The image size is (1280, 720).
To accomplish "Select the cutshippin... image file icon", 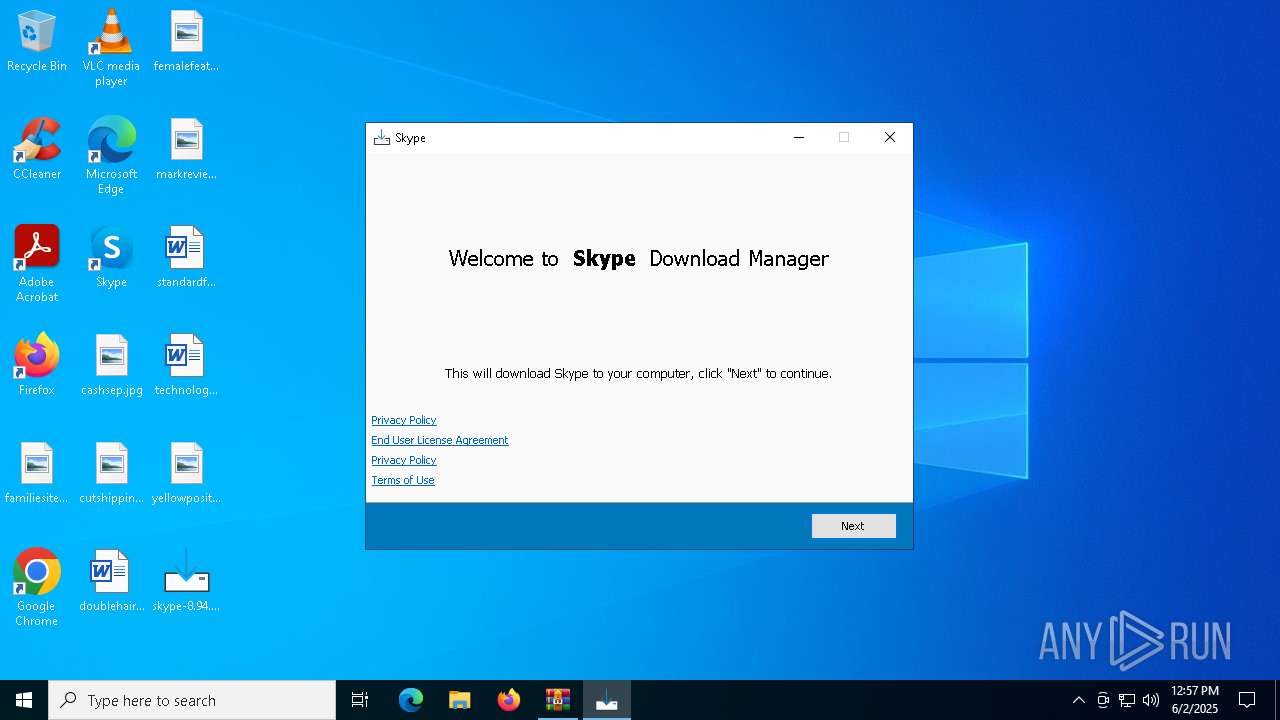I will [x=111, y=474].
